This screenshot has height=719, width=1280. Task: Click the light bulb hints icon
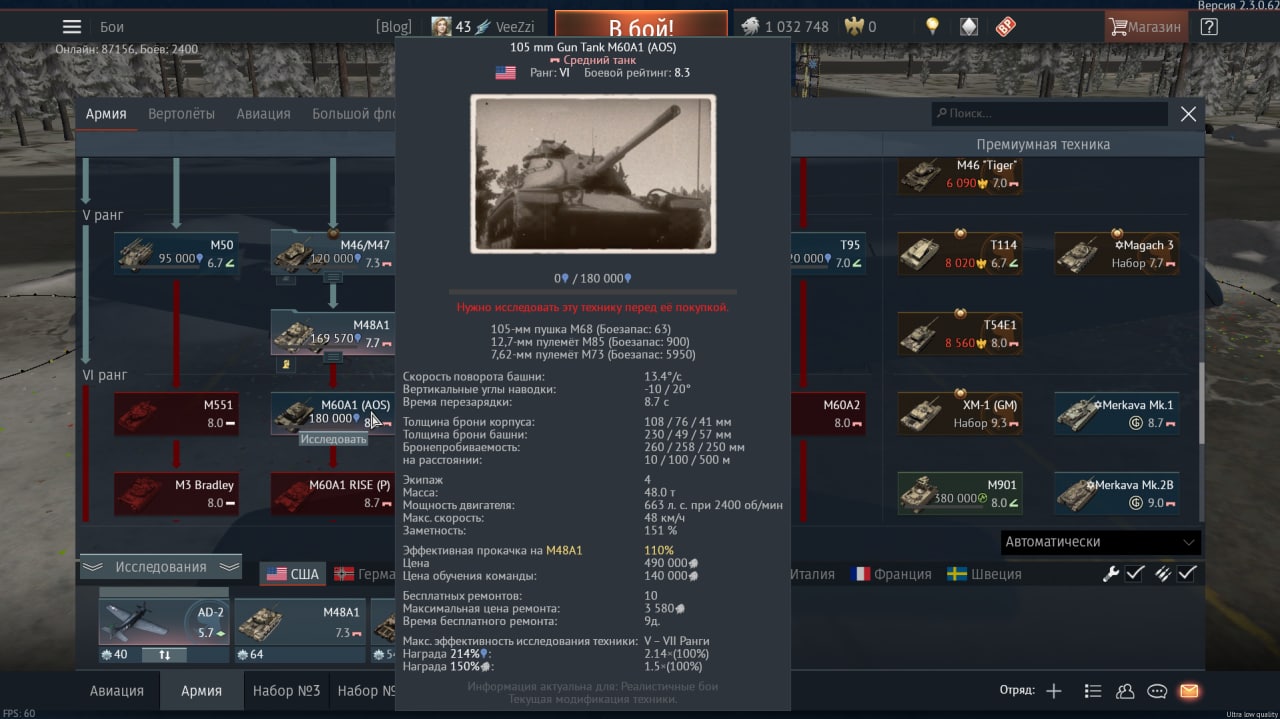coord(932,27)
